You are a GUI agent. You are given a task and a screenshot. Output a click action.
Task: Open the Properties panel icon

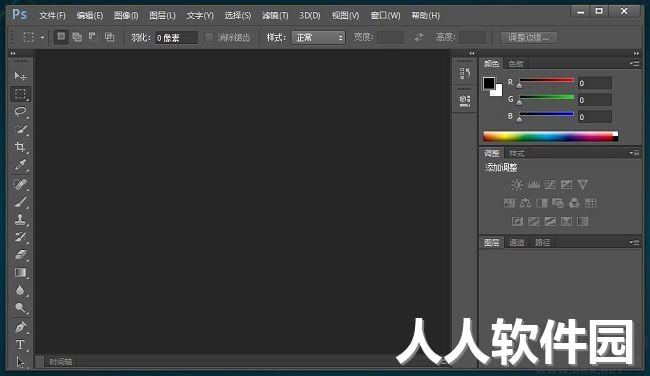(465, 100)
